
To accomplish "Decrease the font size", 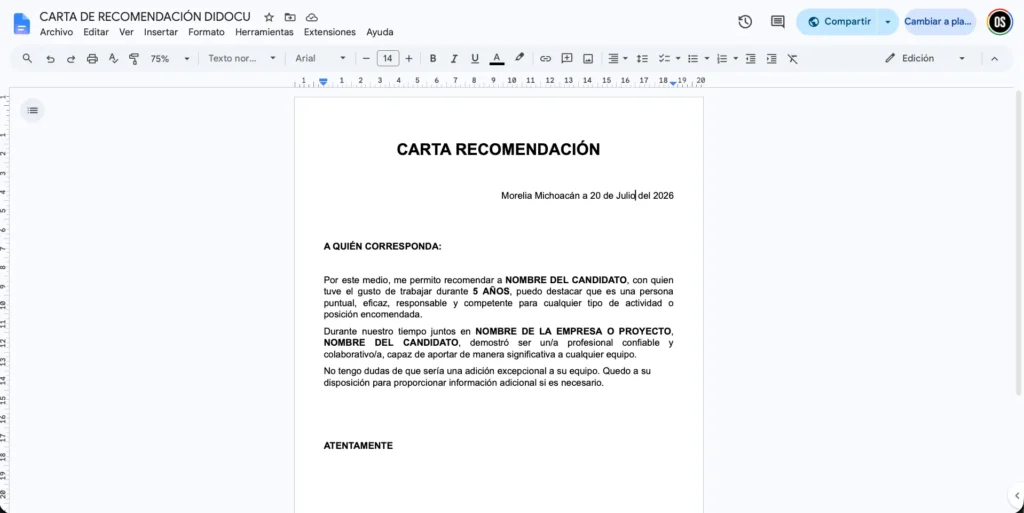I will pos(366,59).
